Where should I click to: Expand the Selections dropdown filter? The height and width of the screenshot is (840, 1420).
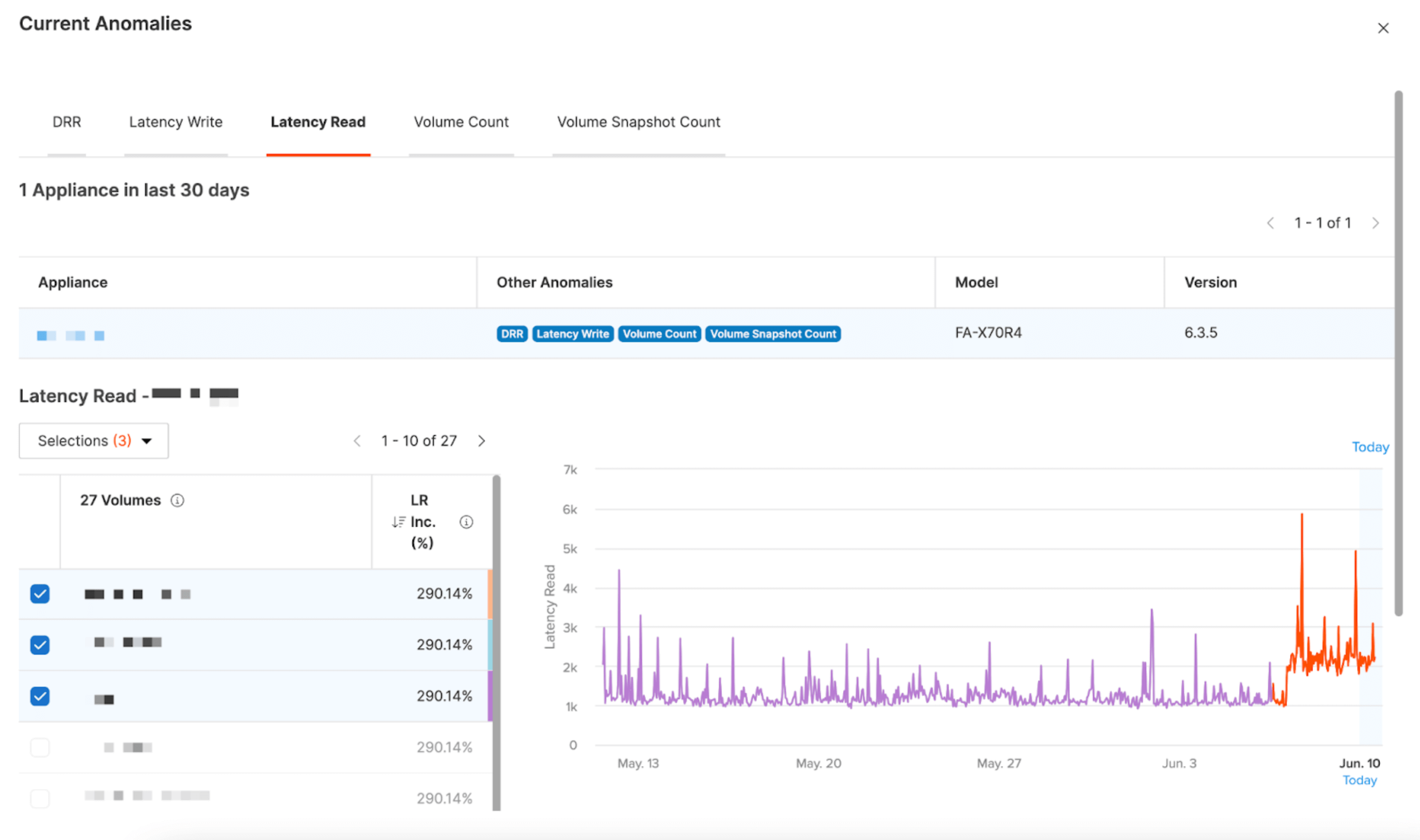pyautogui.click(x=93, y=440)
